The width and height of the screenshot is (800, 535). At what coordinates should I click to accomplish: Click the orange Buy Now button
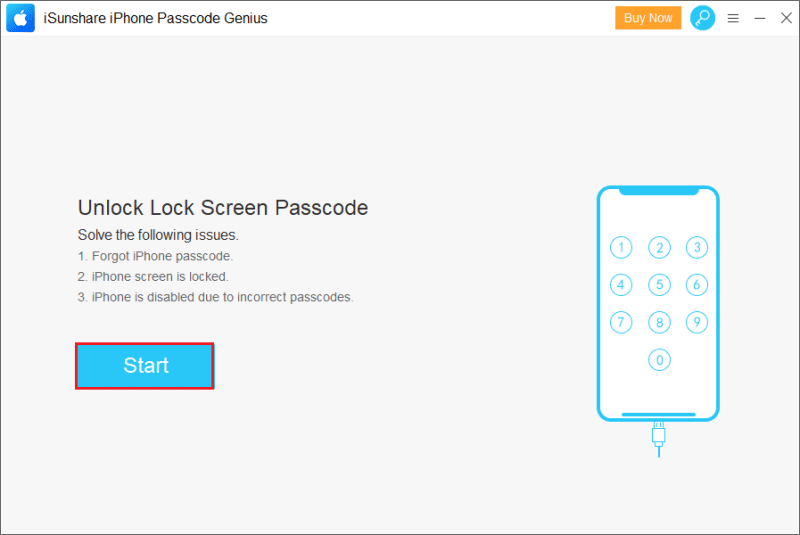[x=648, y=18]
